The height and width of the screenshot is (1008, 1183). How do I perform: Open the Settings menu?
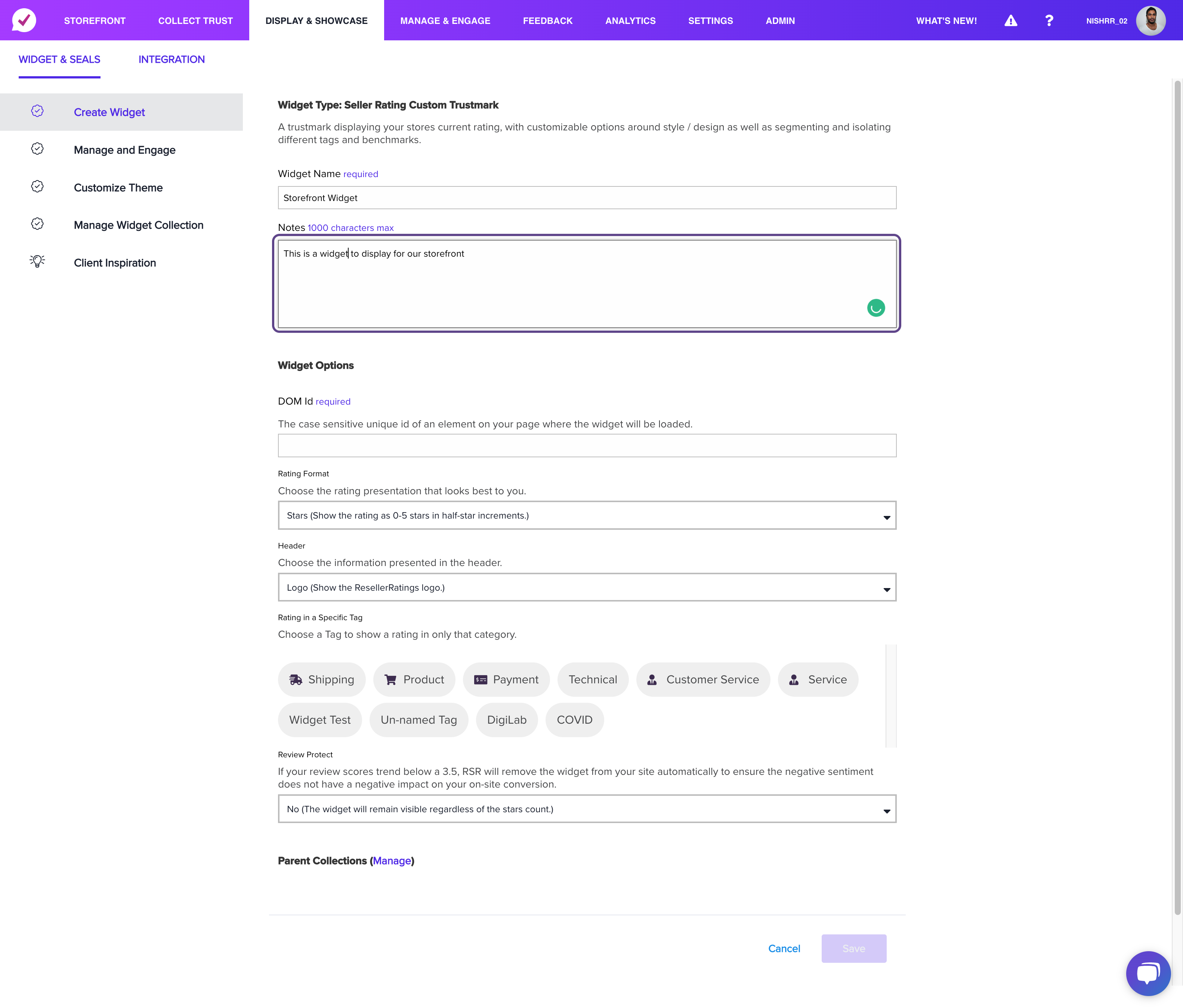click(710, 21)
